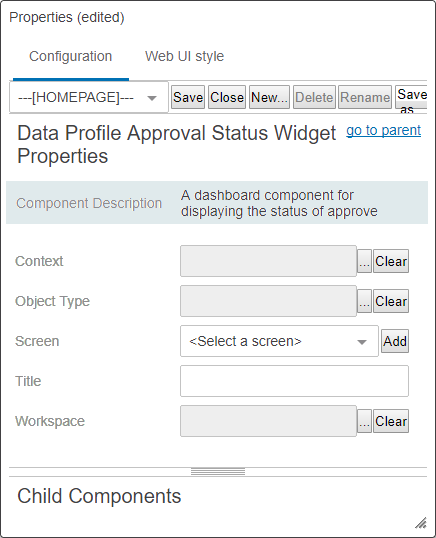
Task: Create a new configuration with New...
Action: coord(269,97)
